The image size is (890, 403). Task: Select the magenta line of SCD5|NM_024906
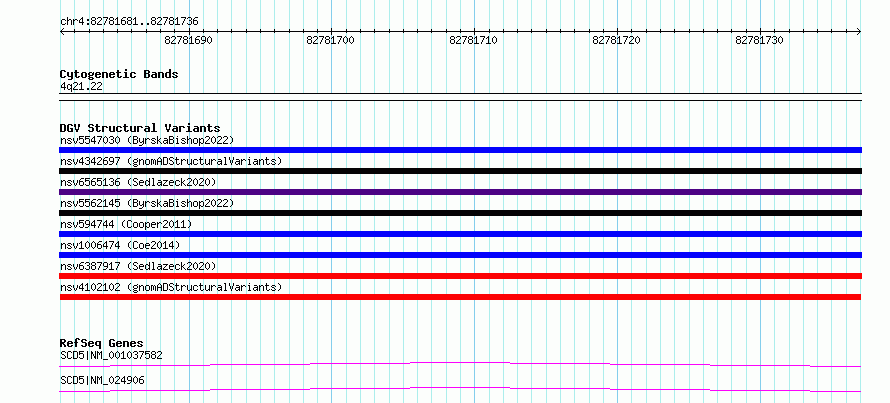click(460, 389)
